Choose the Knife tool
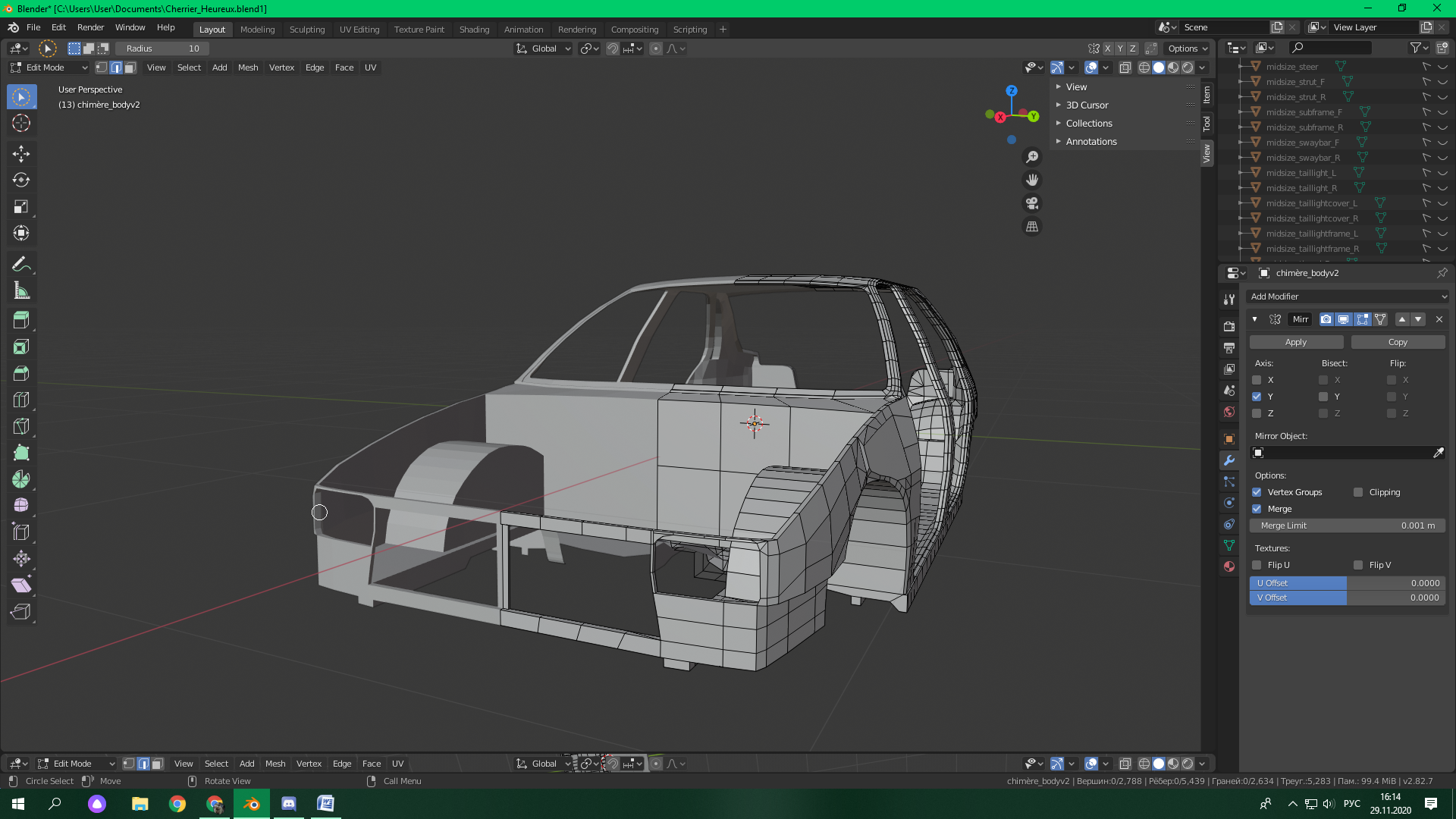Viewport: 1456px width, 819px height. click(21, 427)
